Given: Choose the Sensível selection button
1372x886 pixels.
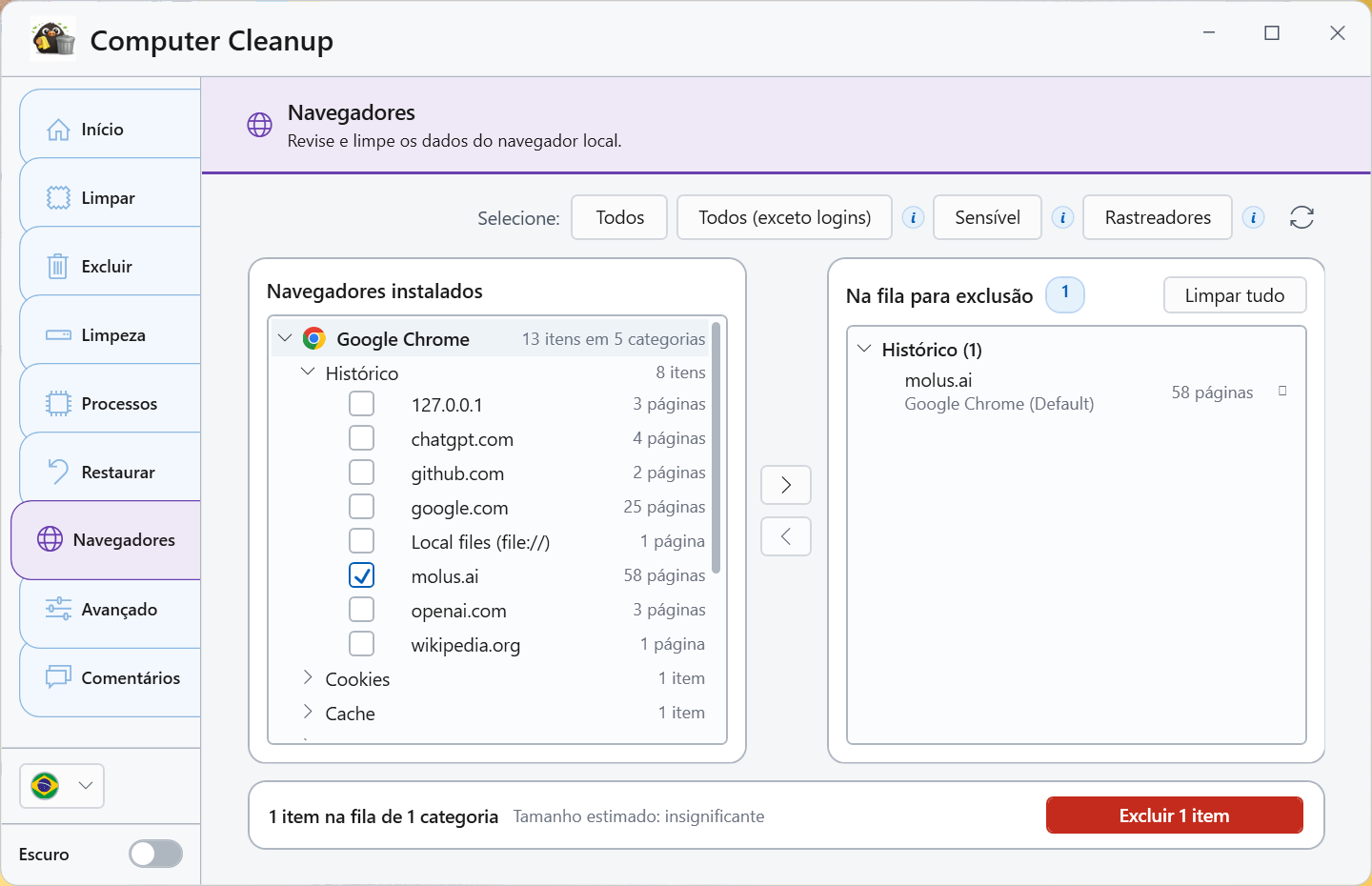Looking at the screenshot, I should click(987, 217).
